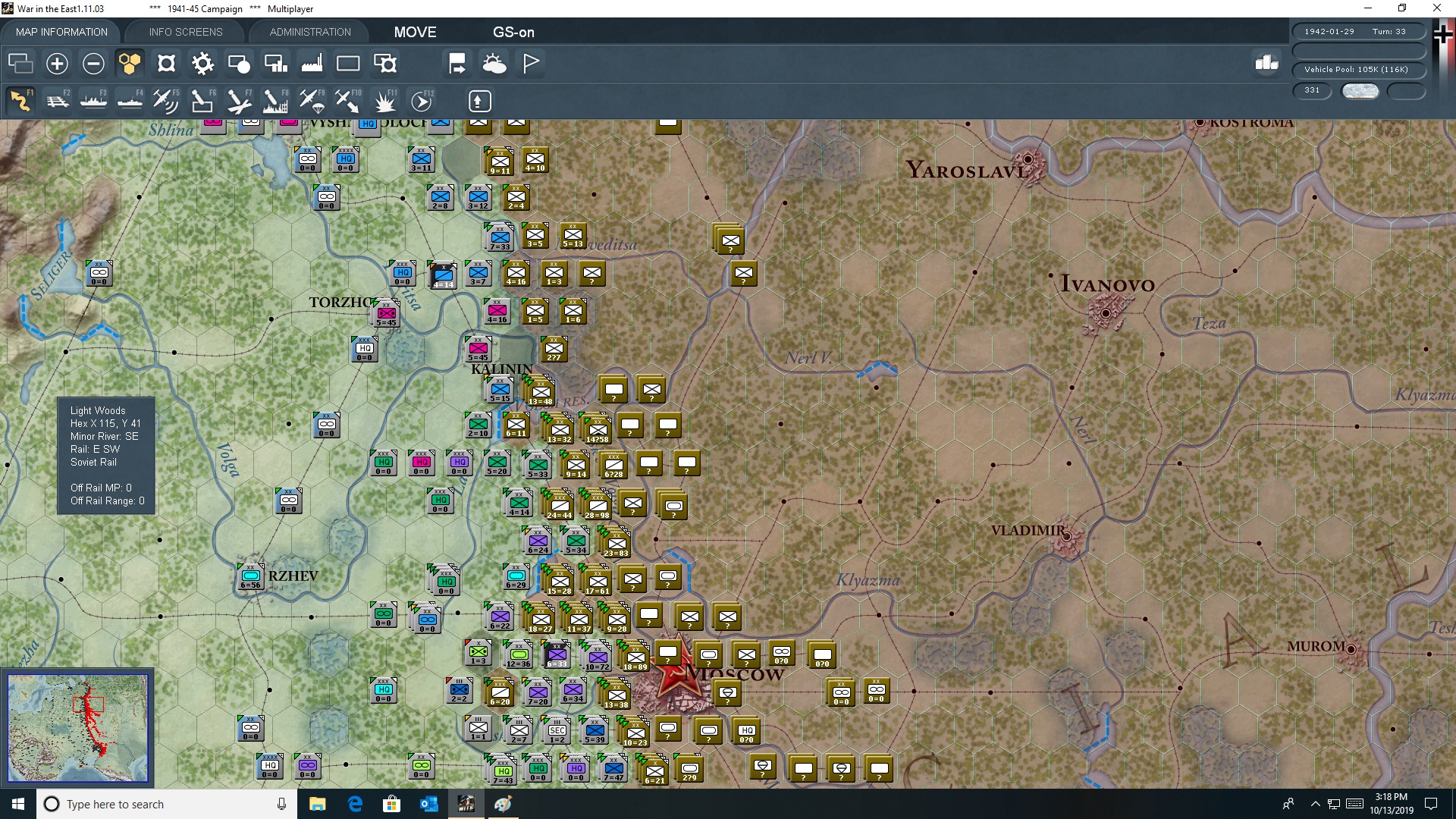Select the F3 naval transport mode icon

(93, 101)
